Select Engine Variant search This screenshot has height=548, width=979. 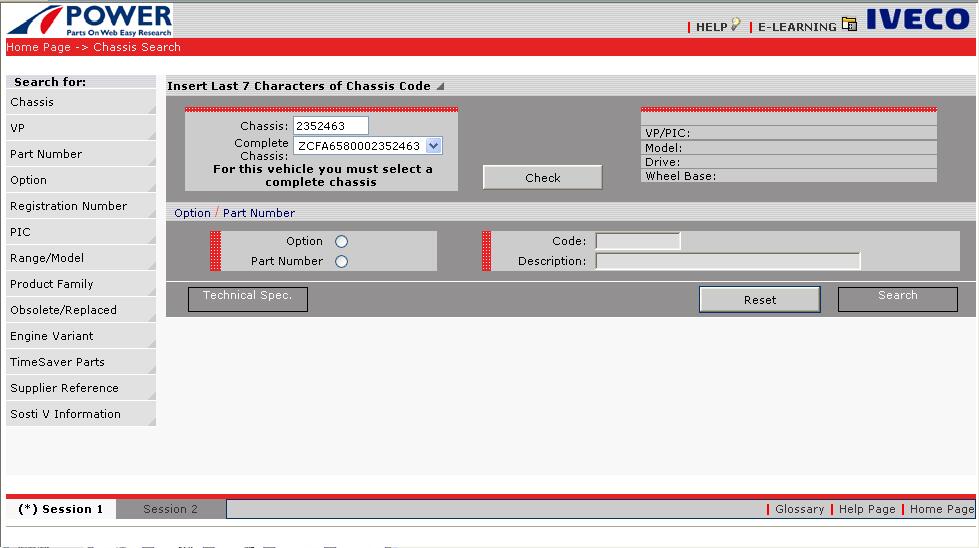click(81, 336)
